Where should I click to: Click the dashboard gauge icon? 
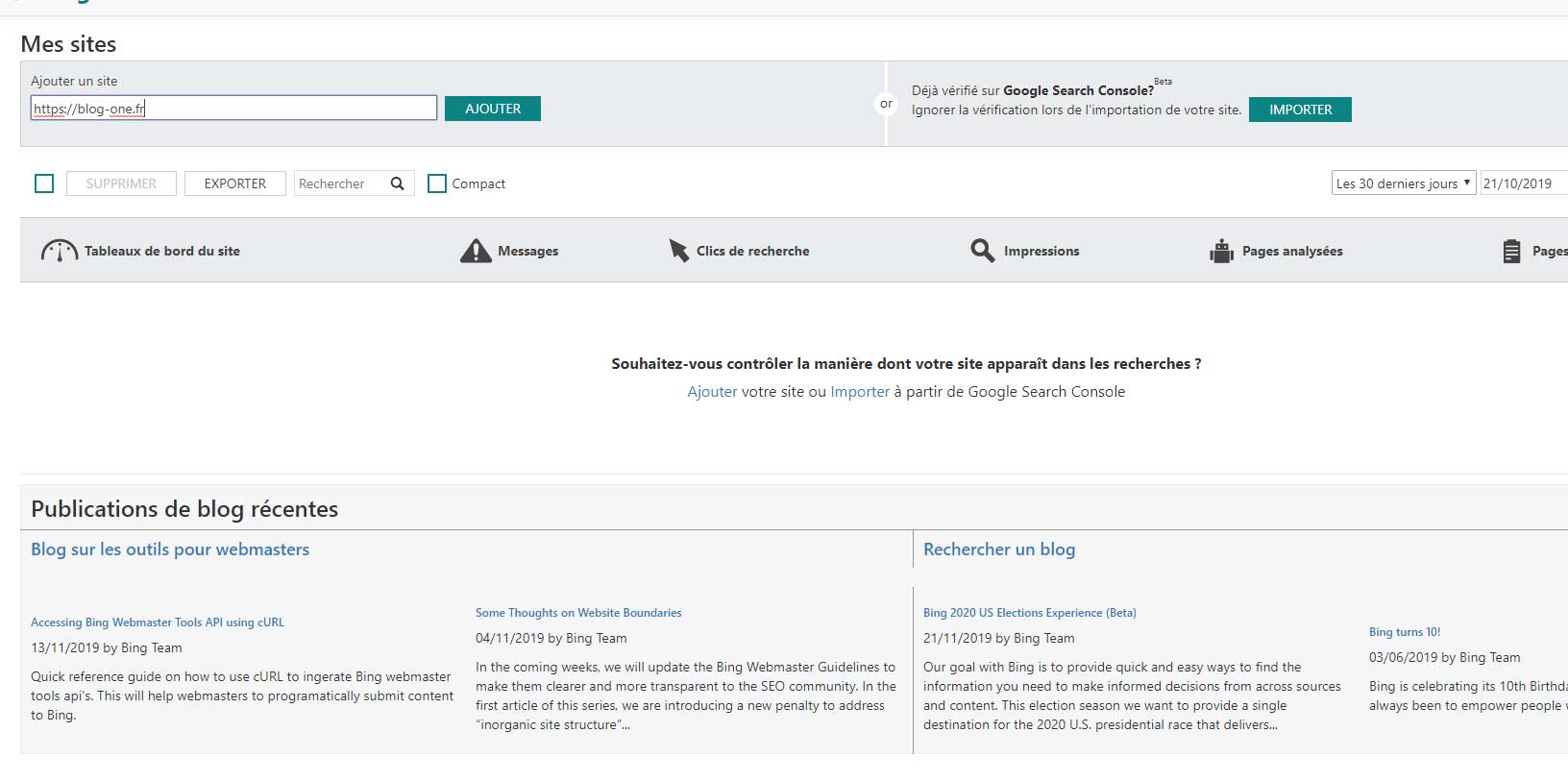(x=59, y=251)
